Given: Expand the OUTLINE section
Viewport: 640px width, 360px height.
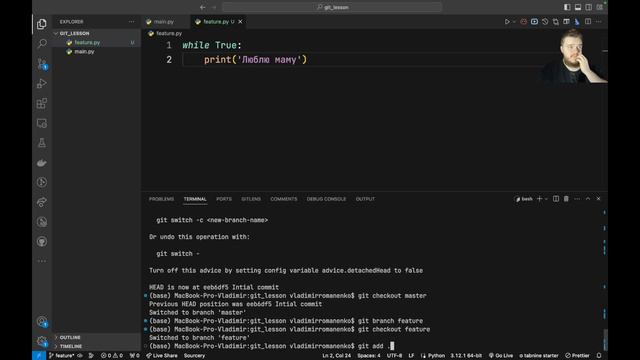Looking at the screenshot, I should click(70, 338).
